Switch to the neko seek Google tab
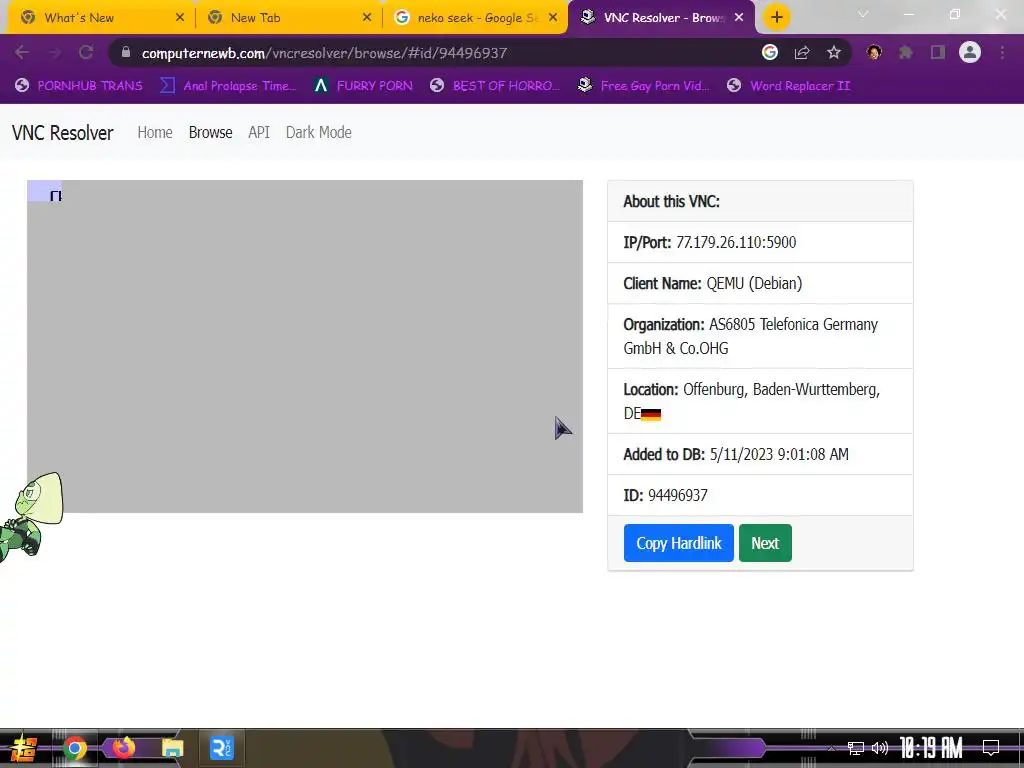Screen dimensions: 1024x768 coord(477,18)
